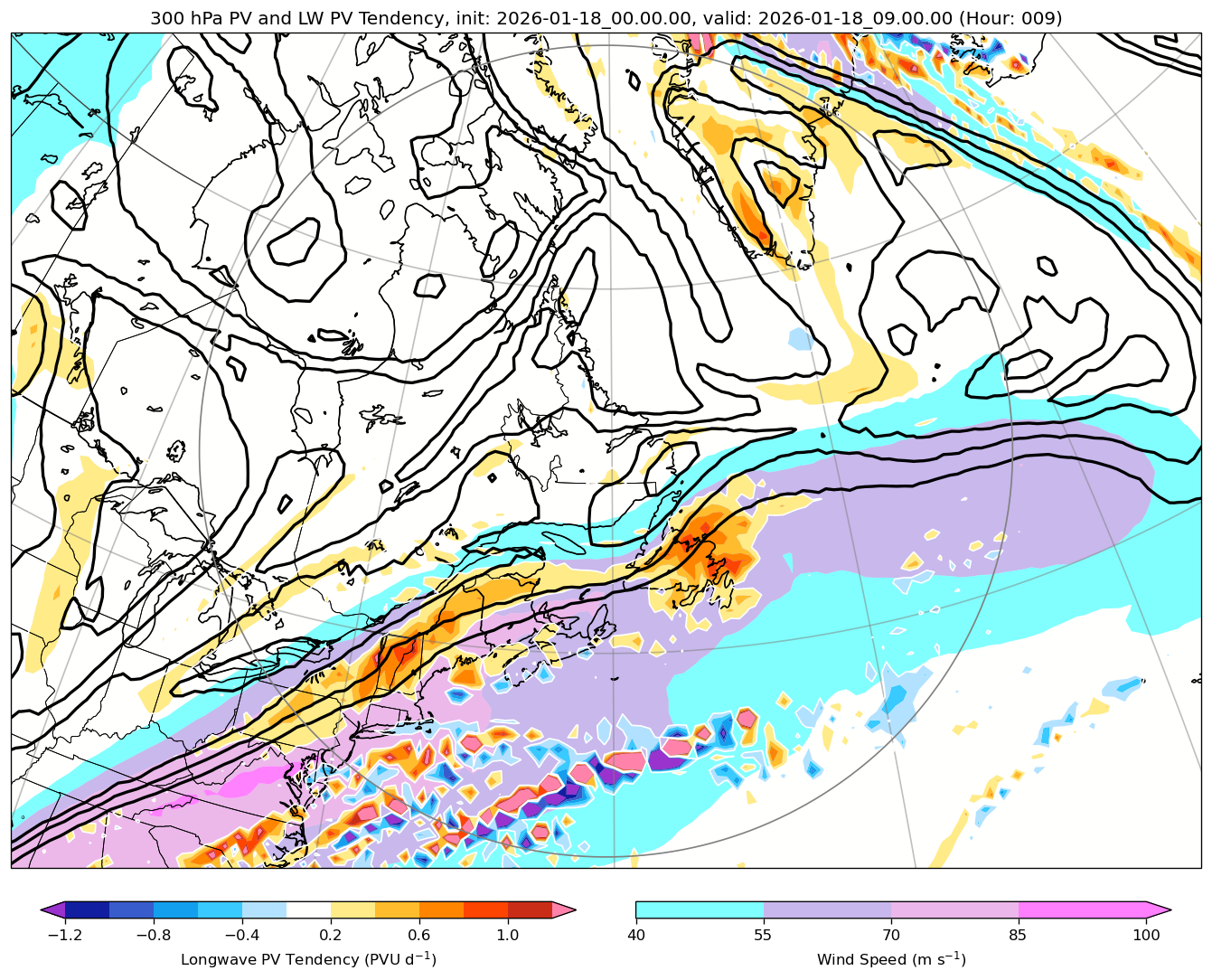The image size is (1212, 980).
Task: Click the plot title text at the top
Action: click(x=606, y=18)
